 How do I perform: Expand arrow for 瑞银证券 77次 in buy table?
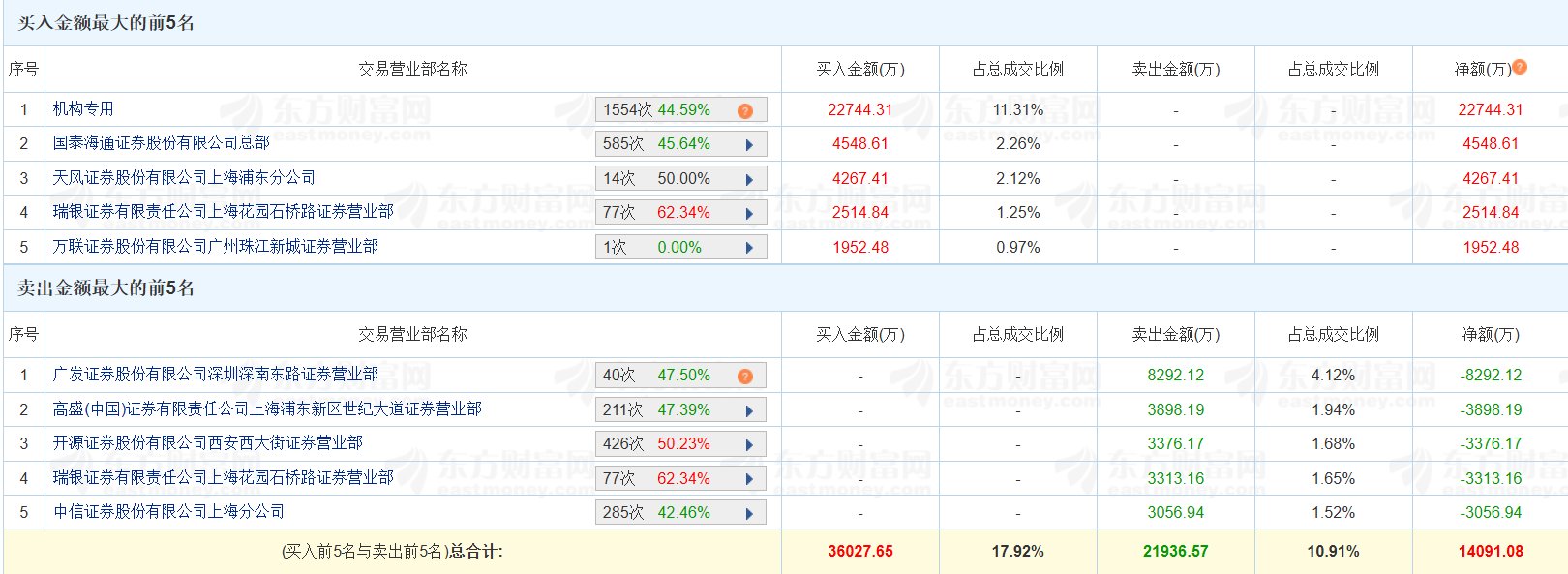point(749,214)
